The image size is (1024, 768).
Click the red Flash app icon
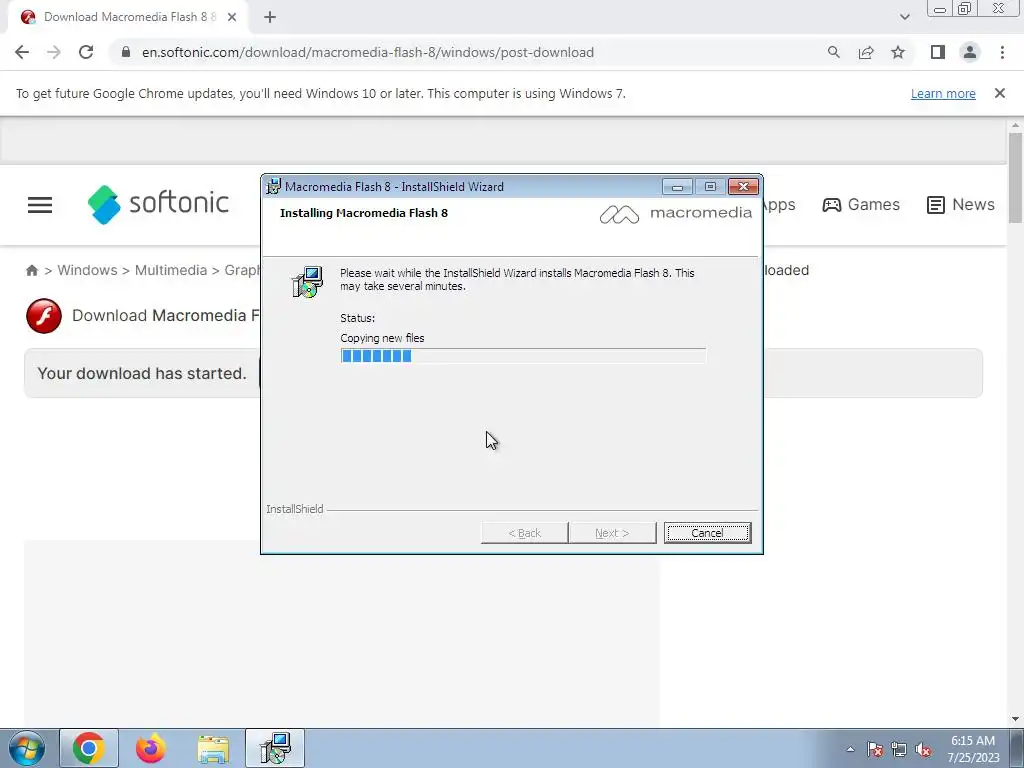click(44, 316)
